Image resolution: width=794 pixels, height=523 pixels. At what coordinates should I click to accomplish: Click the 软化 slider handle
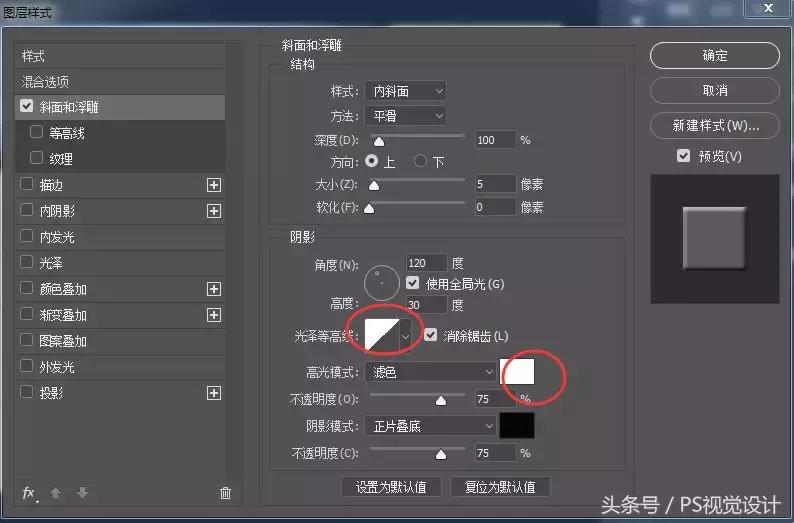(369, 208)
